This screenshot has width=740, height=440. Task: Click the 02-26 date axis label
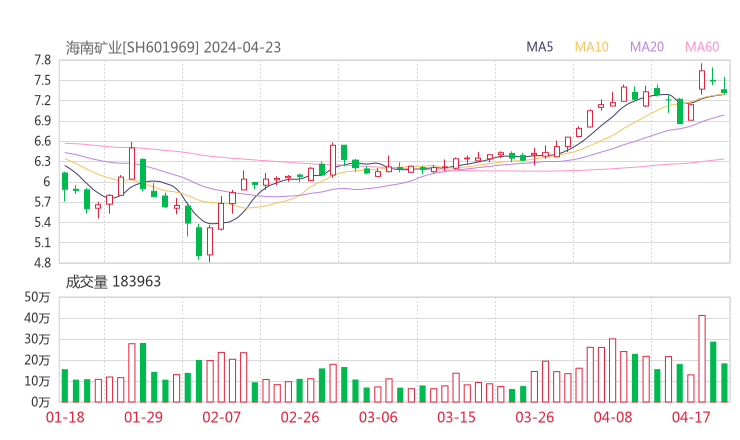point(300,417)
